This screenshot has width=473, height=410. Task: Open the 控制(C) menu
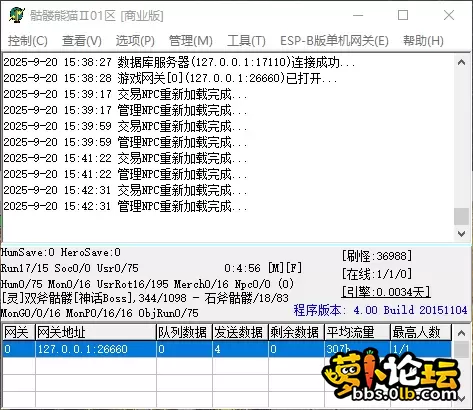tap(28, 41)
